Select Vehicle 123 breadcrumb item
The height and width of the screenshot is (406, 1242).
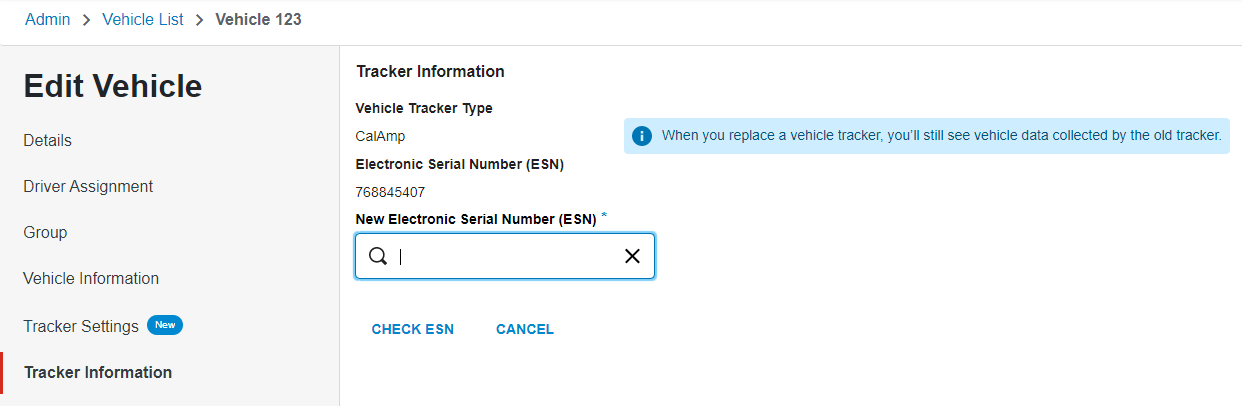(x=258, y=20)
